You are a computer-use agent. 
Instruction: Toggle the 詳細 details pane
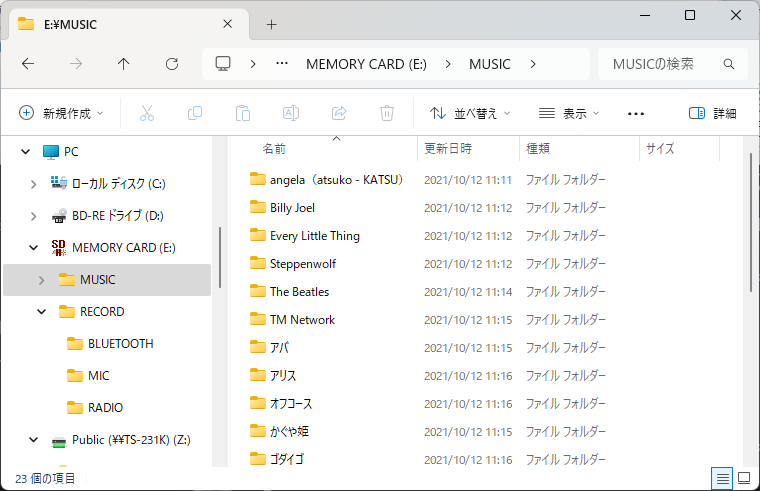tap(712, 113)
